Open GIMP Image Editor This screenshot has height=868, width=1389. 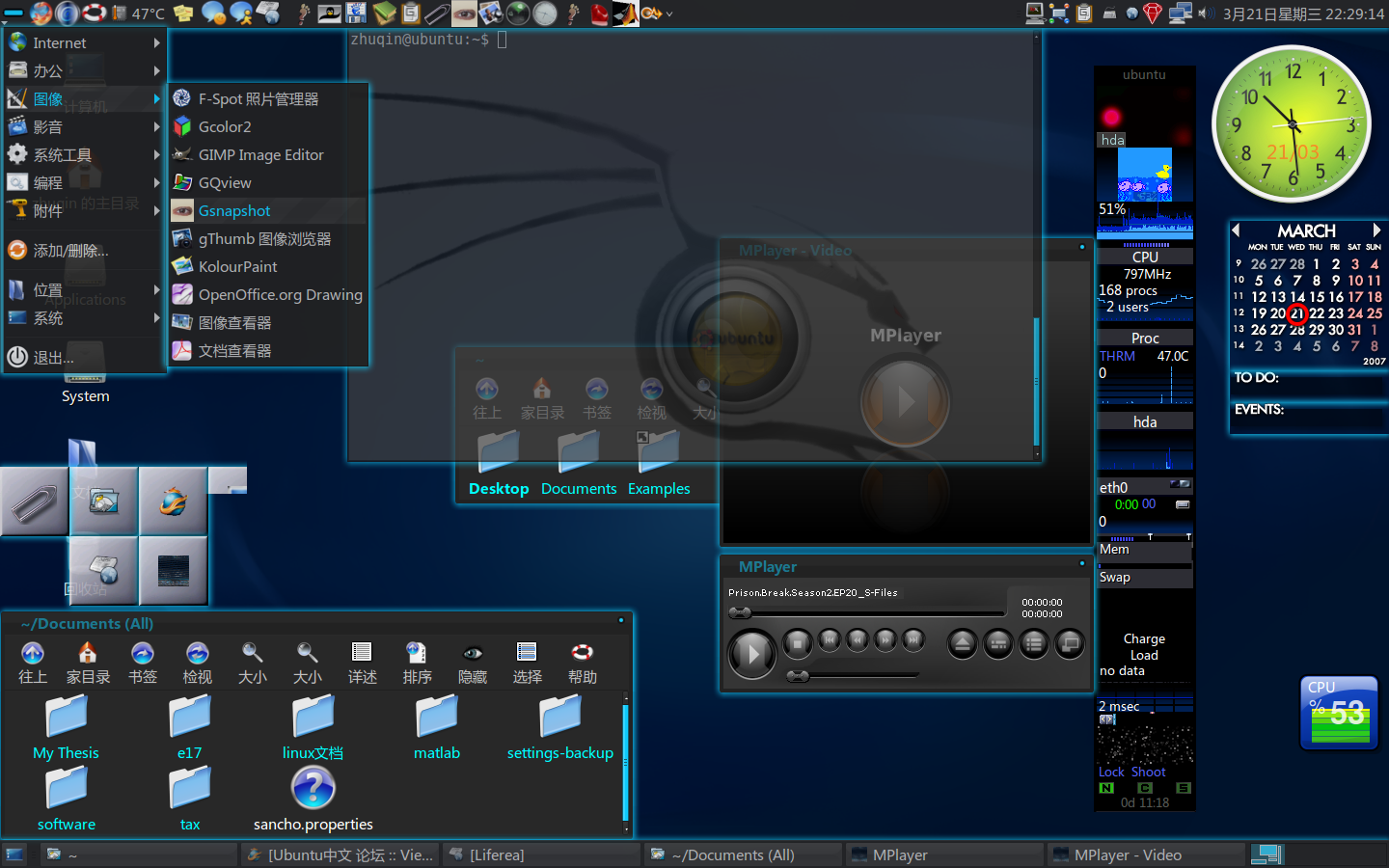[x=268, y=154]
